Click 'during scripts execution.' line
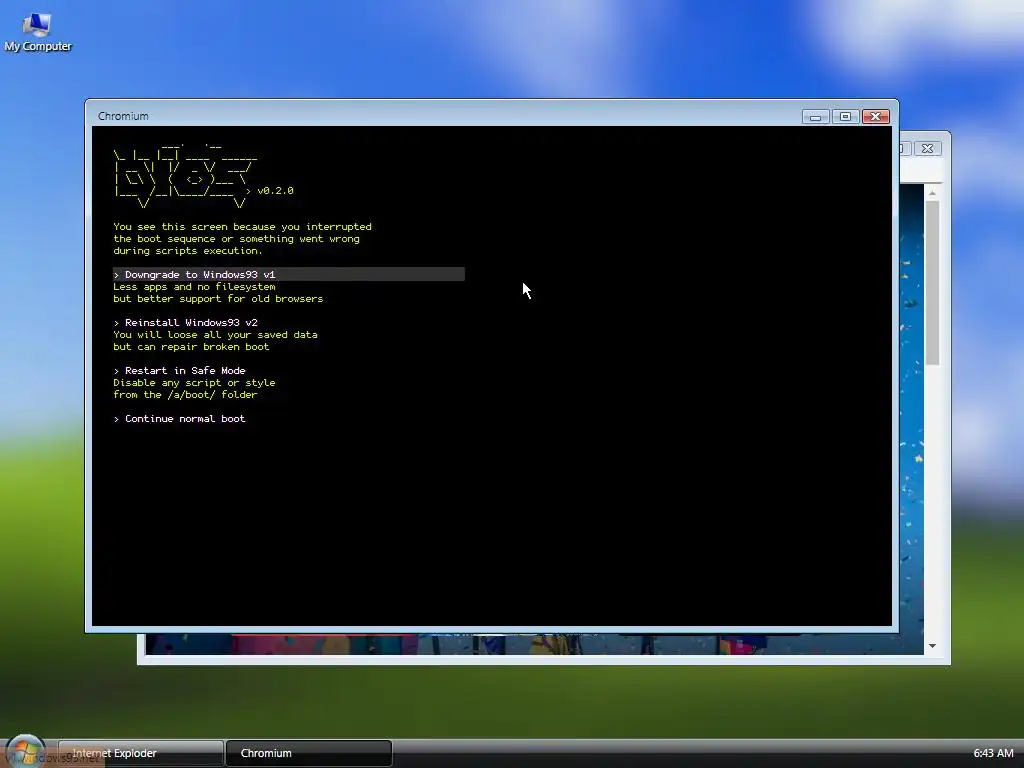1024x768 pixels. click(188, 251)
